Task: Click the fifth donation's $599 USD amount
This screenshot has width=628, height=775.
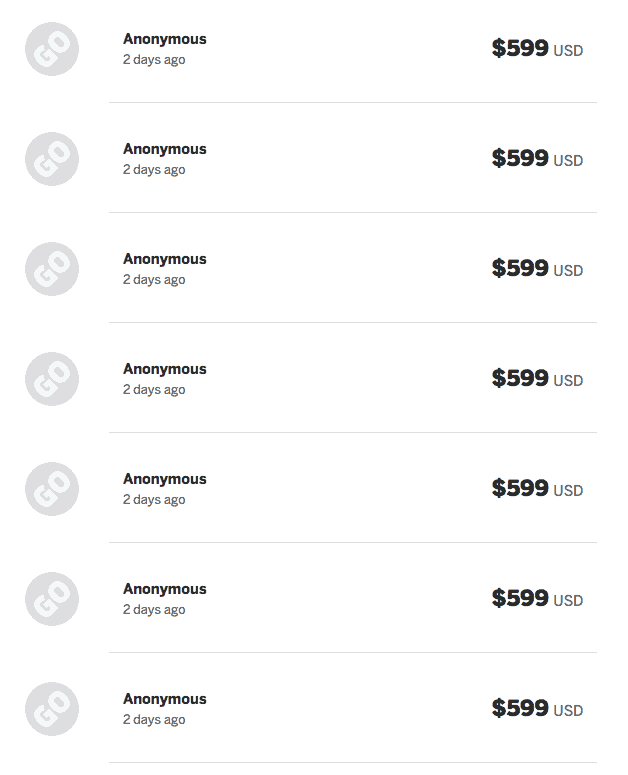Action: point(536,489)
